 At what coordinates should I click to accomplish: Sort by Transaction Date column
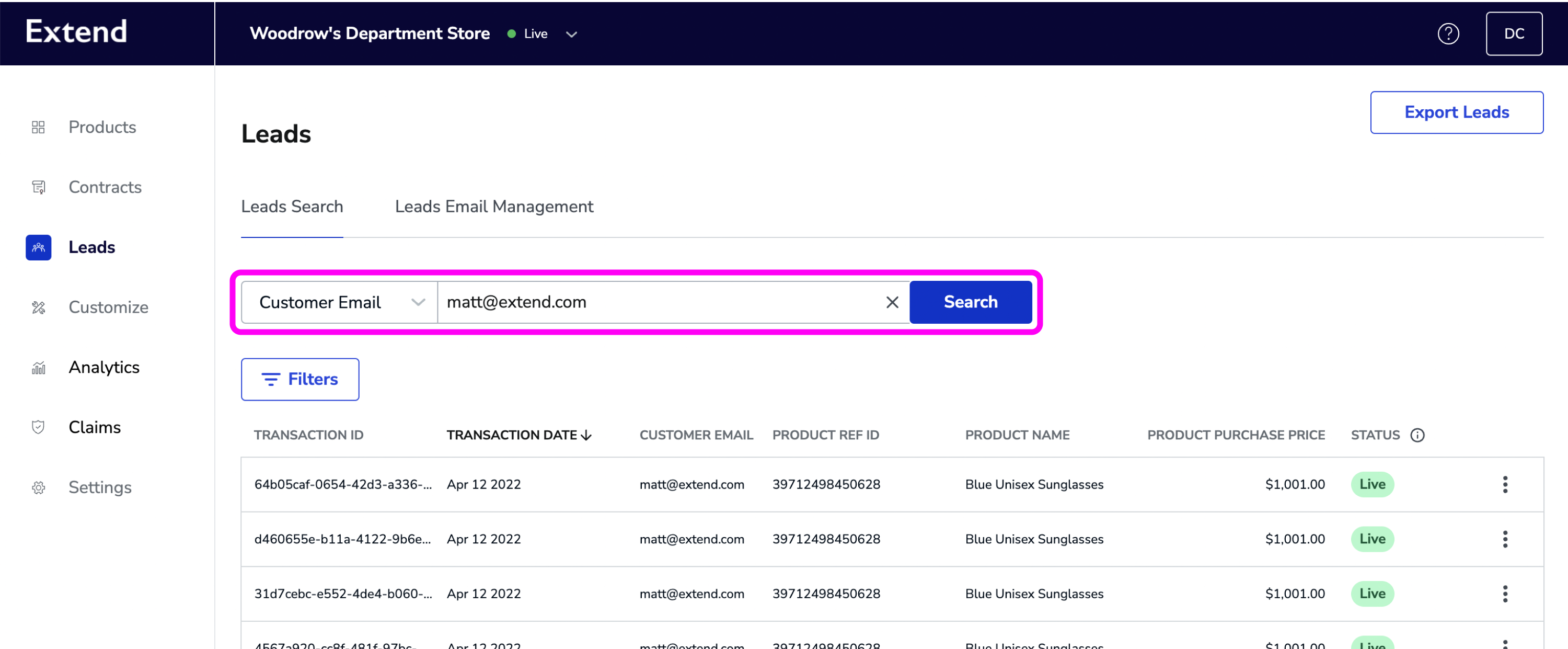pos(518,435)
